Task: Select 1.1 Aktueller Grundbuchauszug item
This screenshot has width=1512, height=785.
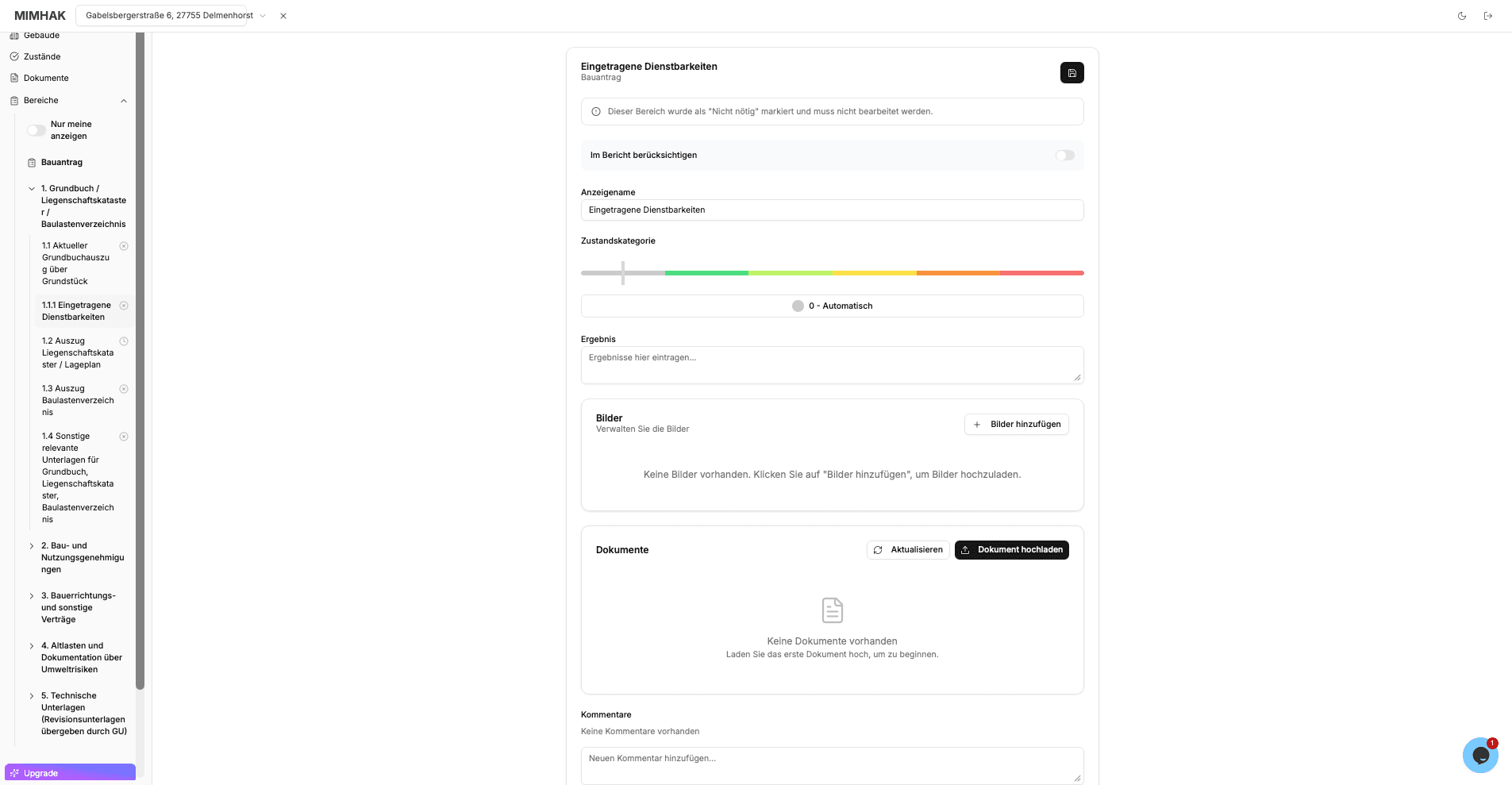Action: click(76, 264)
